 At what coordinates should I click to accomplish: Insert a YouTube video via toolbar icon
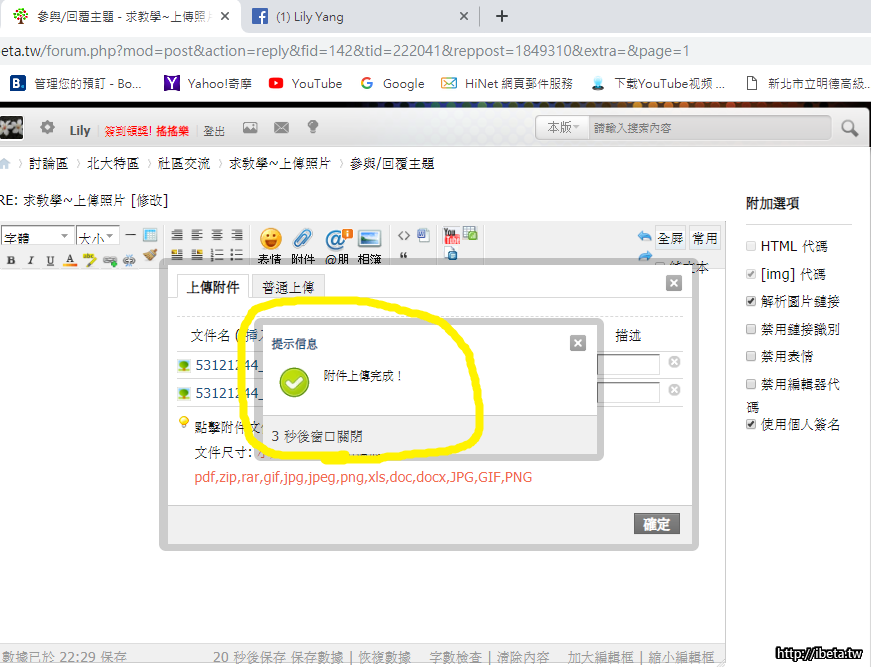[450, 236]
